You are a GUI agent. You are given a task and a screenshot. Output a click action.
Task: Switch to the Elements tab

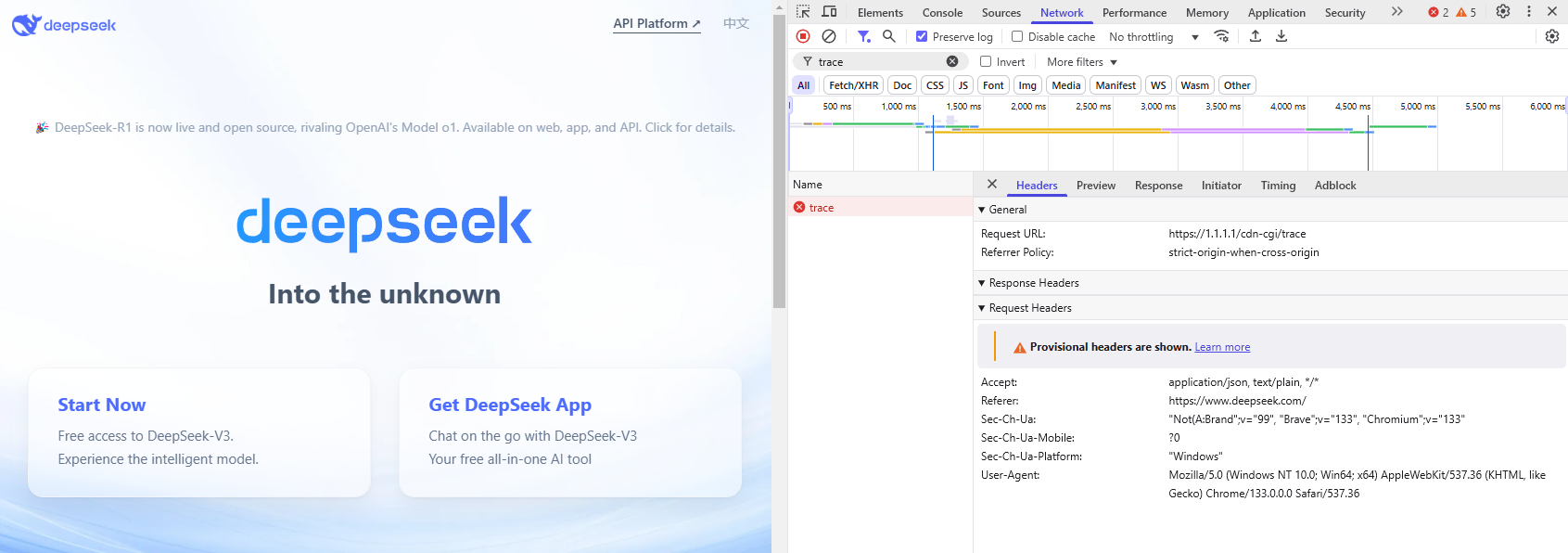coord(880,13)
